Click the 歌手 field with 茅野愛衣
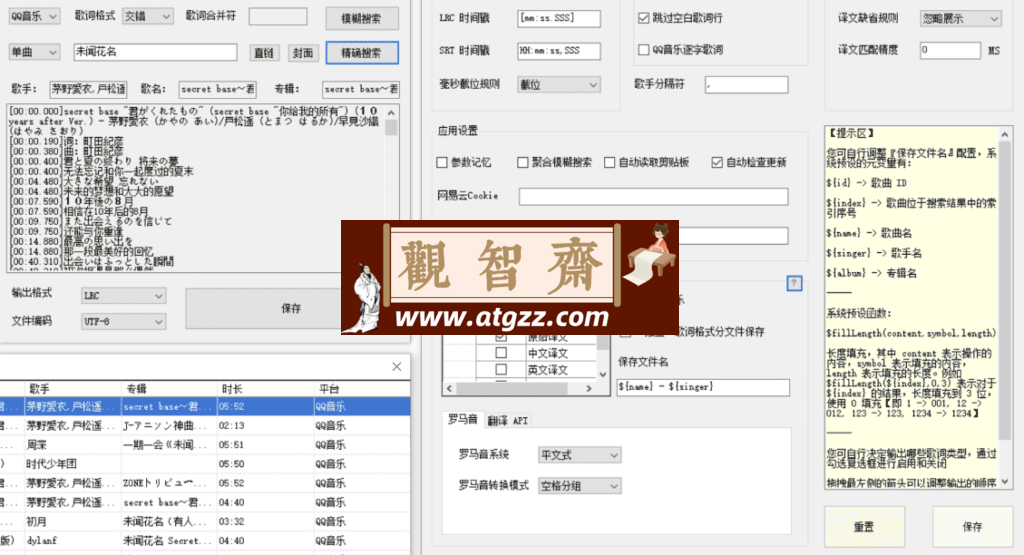This screenshot has height=555, width=1024. (88, 89)
